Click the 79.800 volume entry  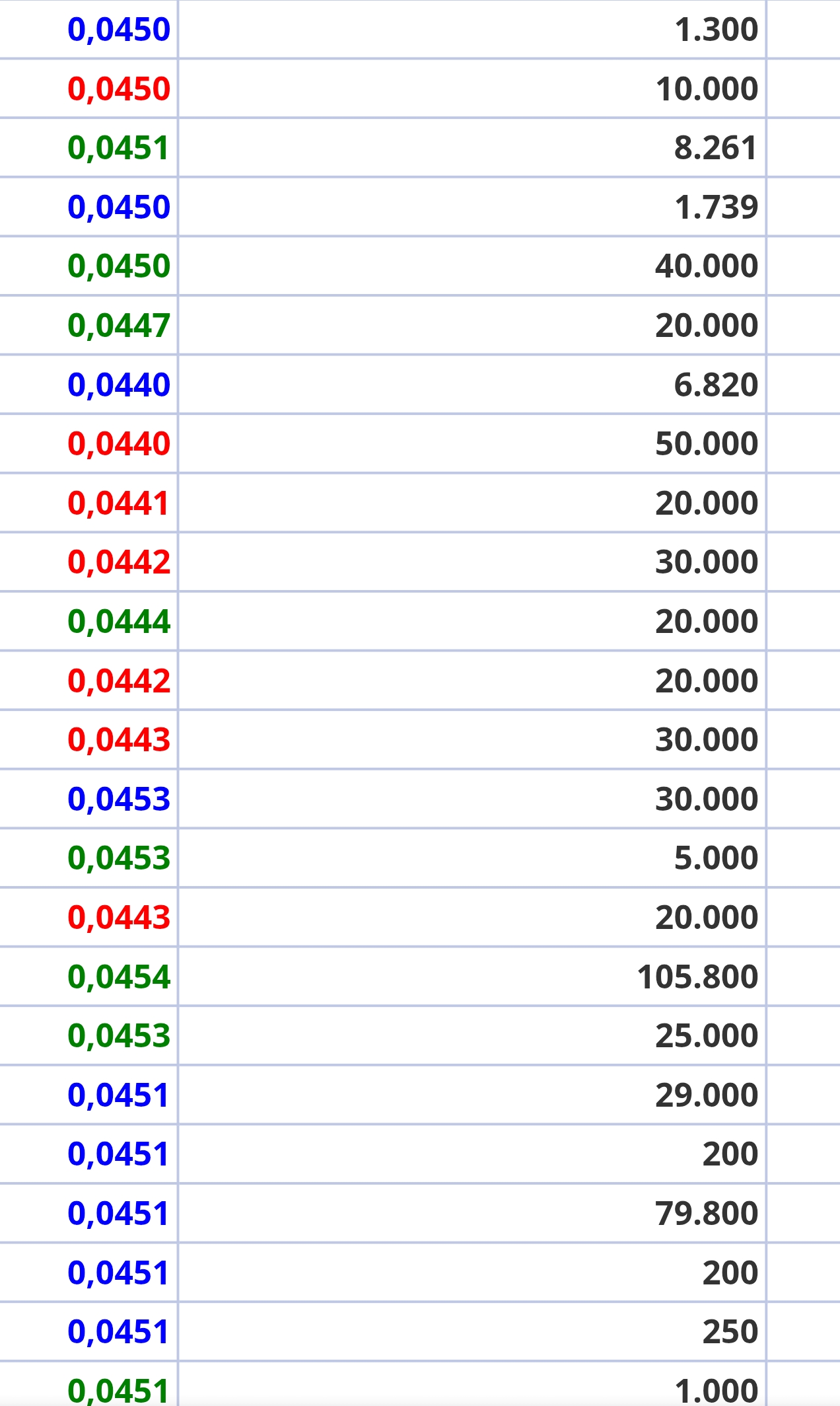click(707, 1213)
